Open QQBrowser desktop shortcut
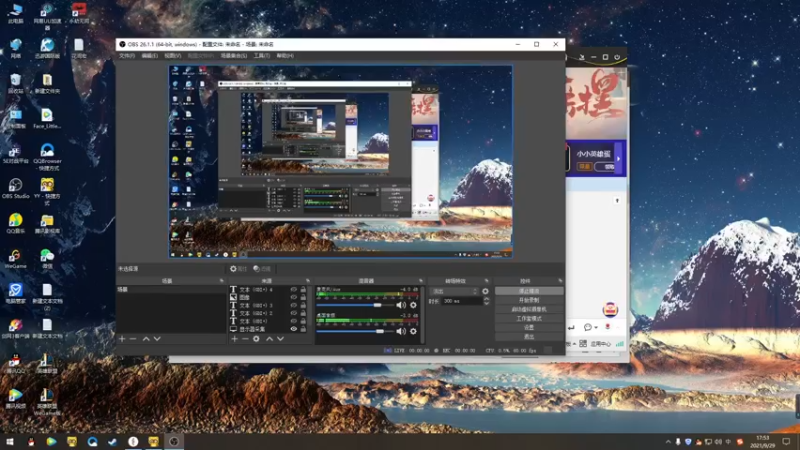800x450 pixels. [x=47, y=157]
